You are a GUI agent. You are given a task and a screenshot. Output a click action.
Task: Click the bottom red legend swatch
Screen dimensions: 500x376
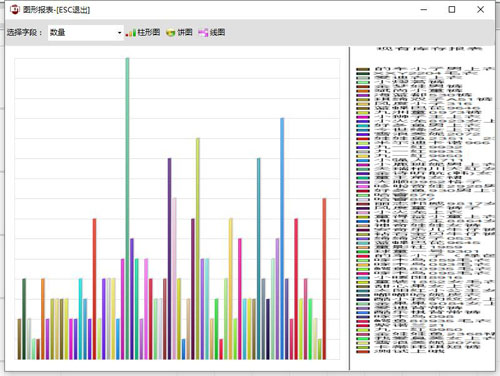[363, 351]
